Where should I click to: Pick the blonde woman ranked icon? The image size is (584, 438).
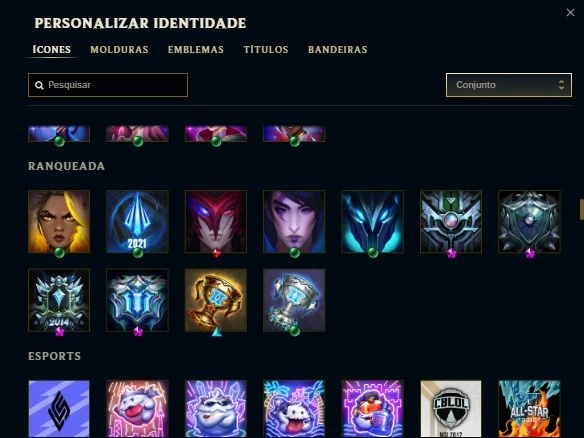point(59,222)
